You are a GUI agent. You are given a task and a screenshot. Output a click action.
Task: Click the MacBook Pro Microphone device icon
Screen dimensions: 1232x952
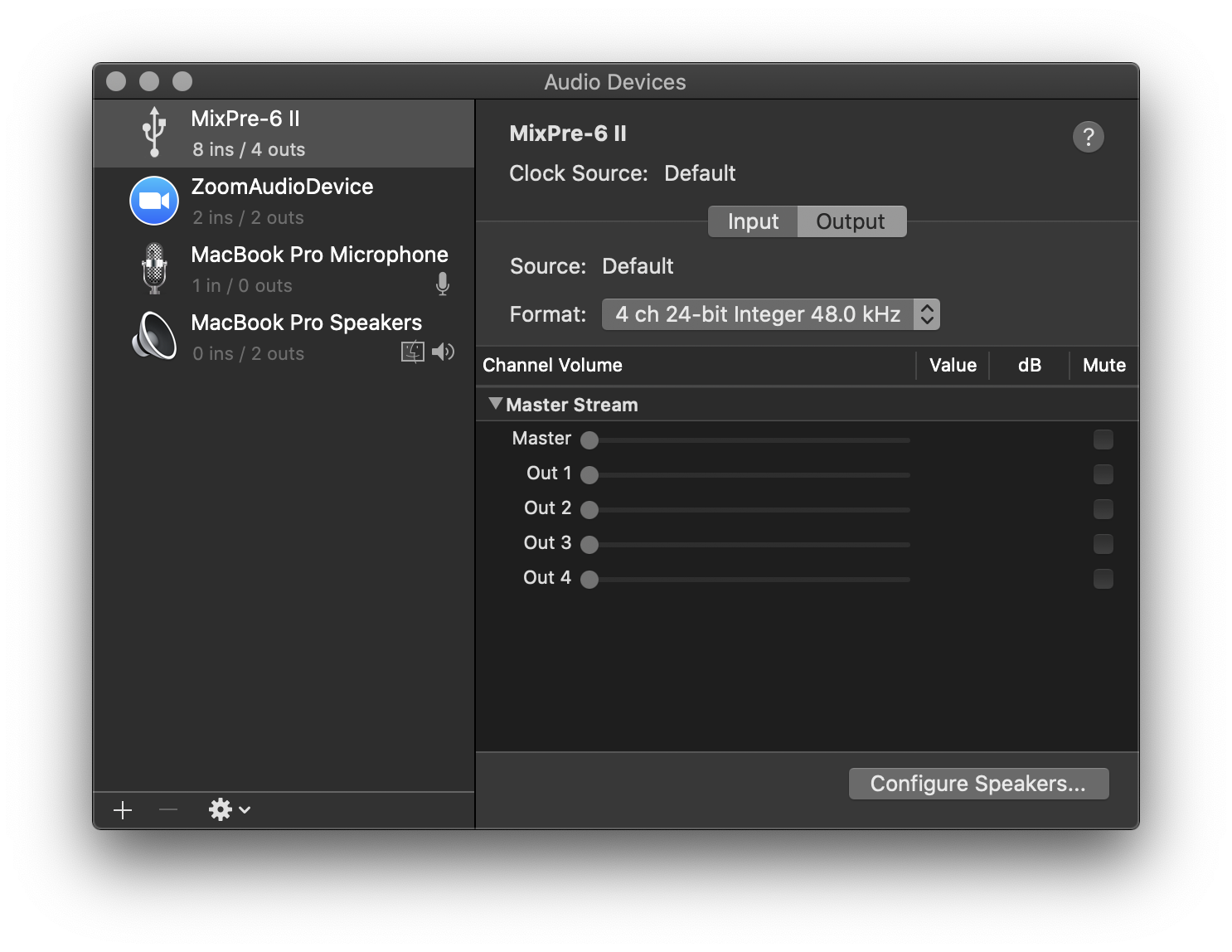tap(154, 269)
